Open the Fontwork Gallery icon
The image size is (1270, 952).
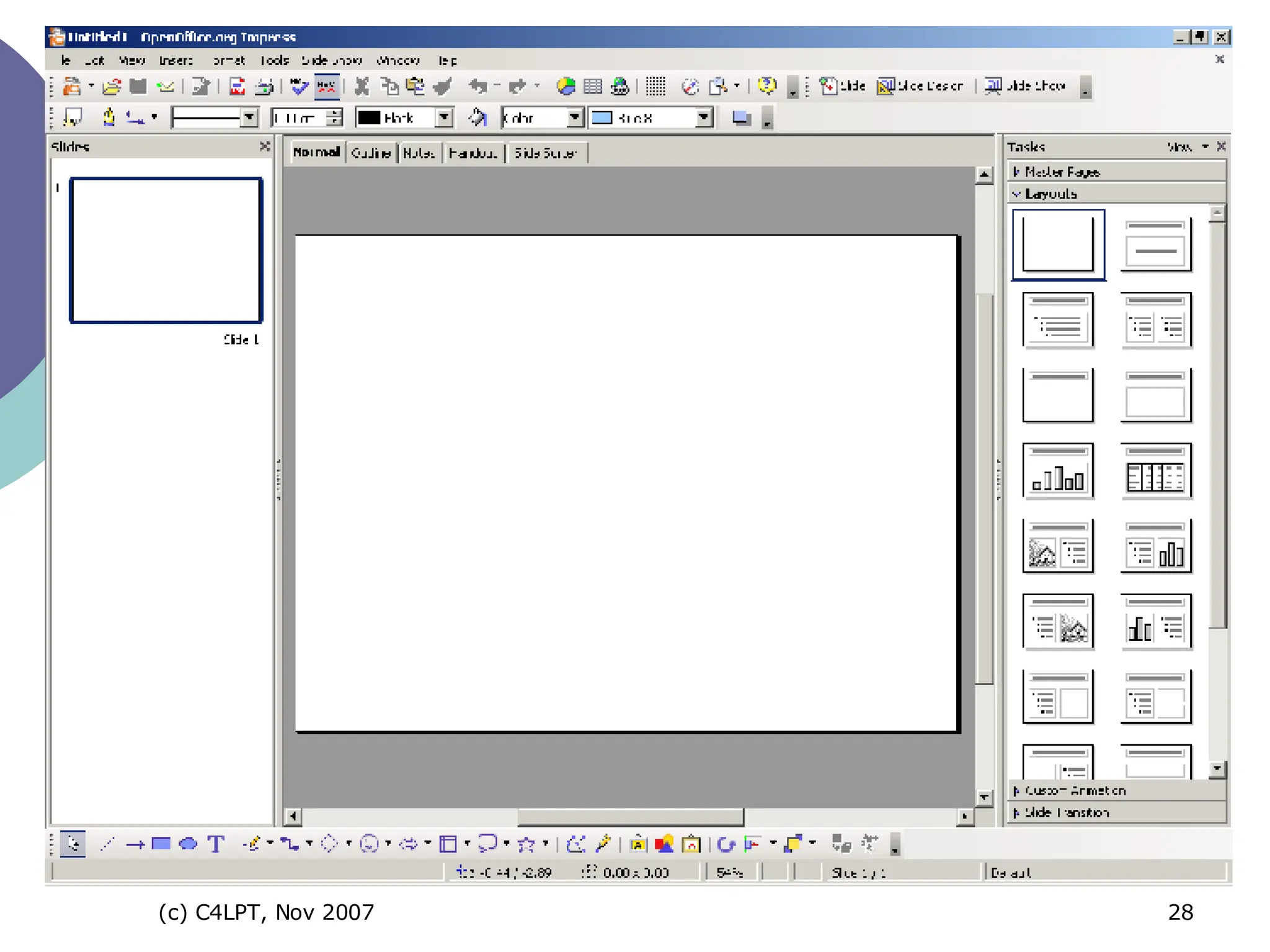tap(637, 844)
